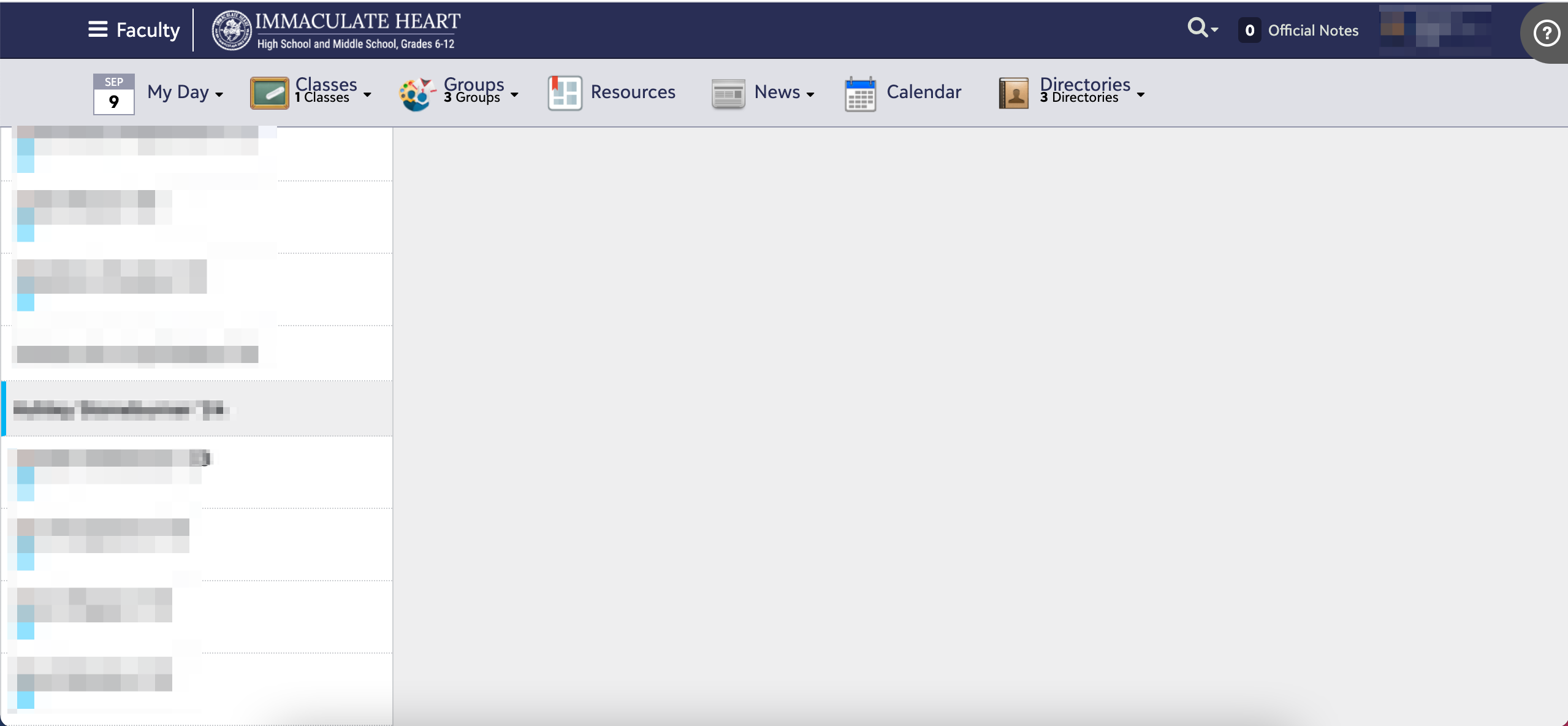Click the Resources board icon
1568x726 pixels.
pos(565,93)
